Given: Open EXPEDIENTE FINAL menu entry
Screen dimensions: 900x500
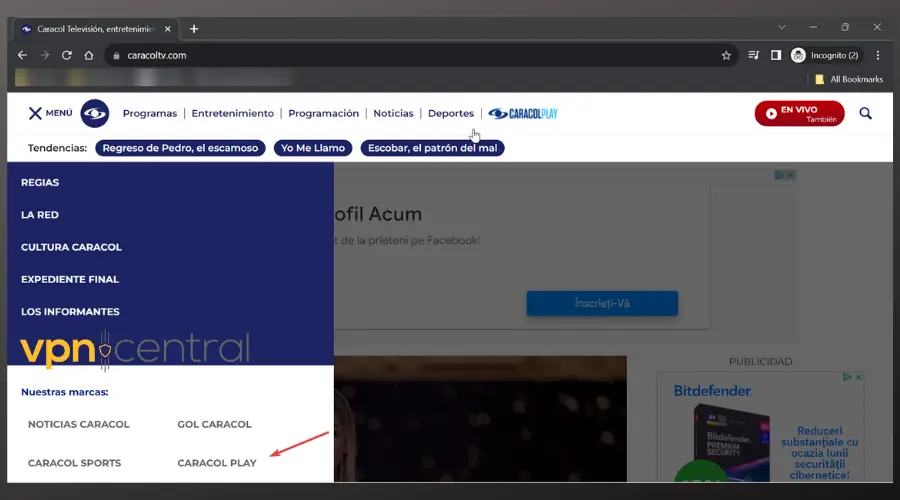Looking at the screenshot, I should coord(70,280).
